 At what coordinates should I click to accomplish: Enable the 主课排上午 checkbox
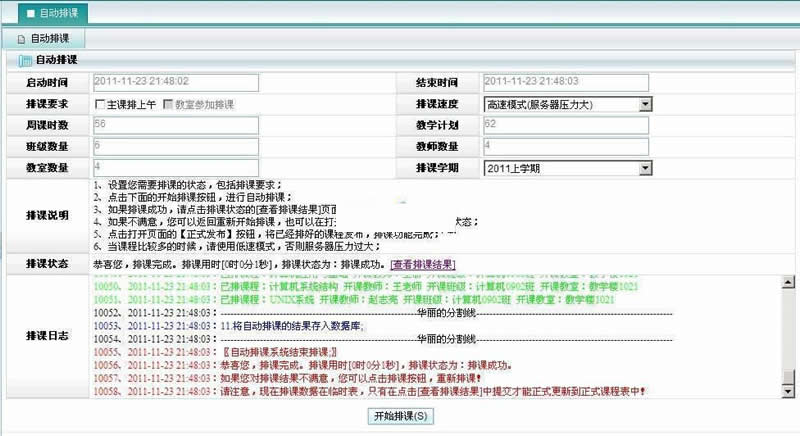click(100, 104)
